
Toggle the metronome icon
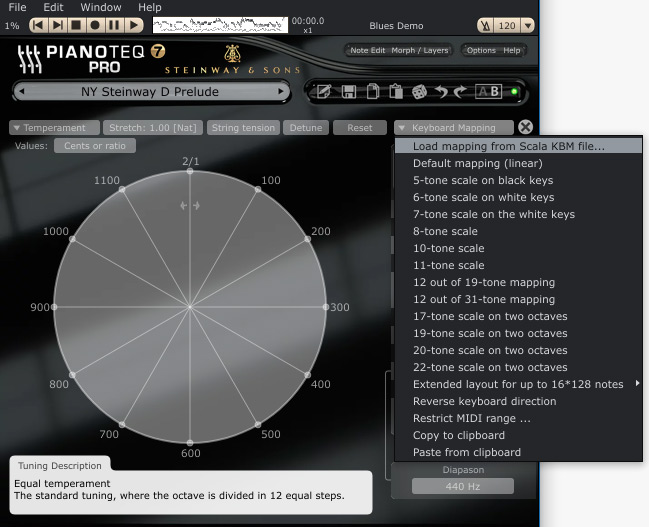click(x=486, y=26)
